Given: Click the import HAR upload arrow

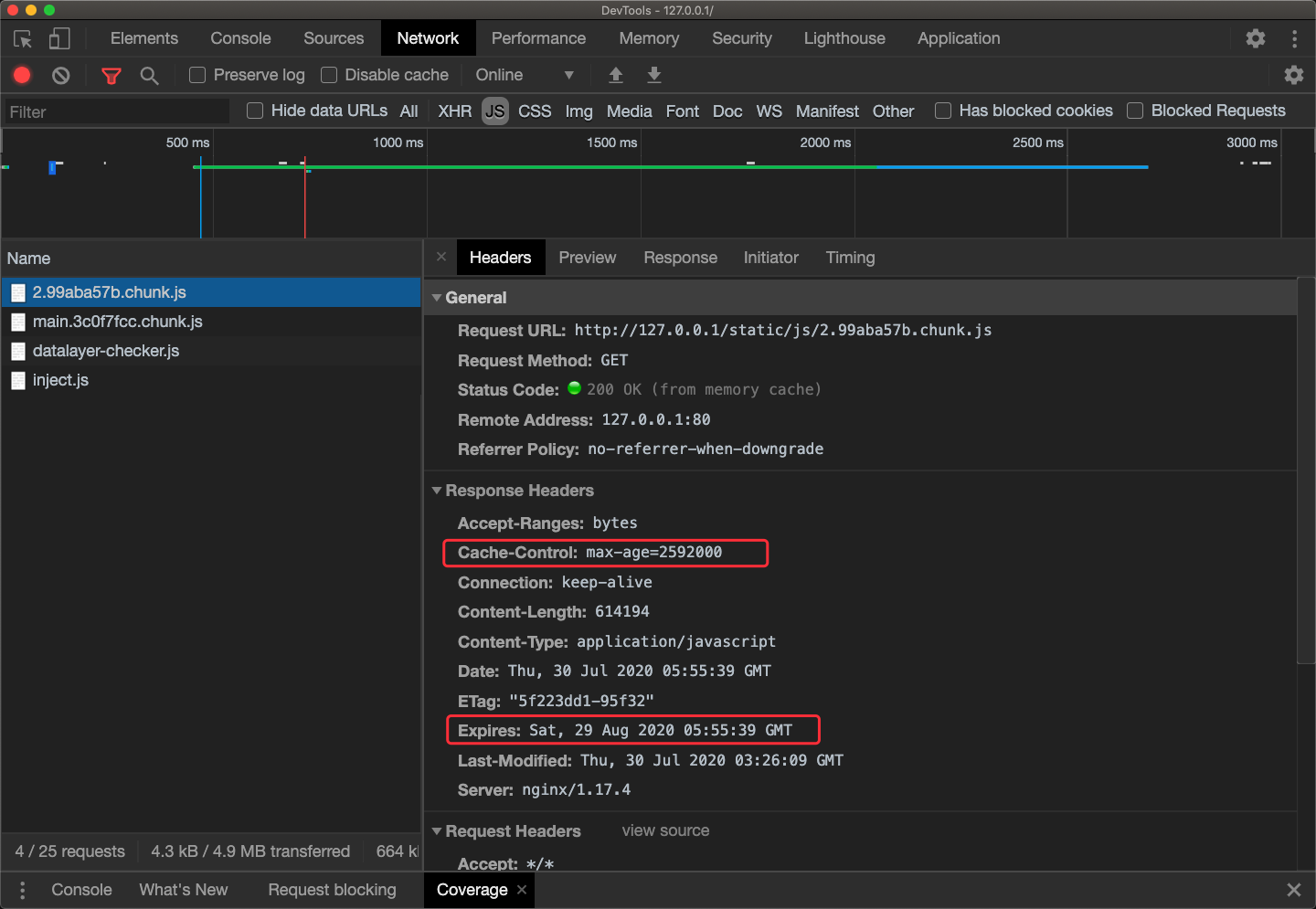Looking at the screenshot, I should click(616, 75).
